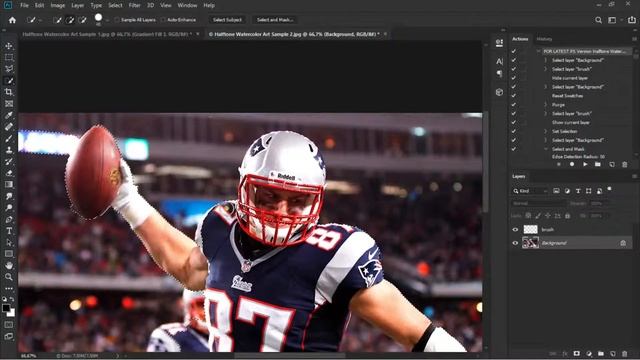
Task: Open the tool preset picker dropdown
Action: coord(40,20)
